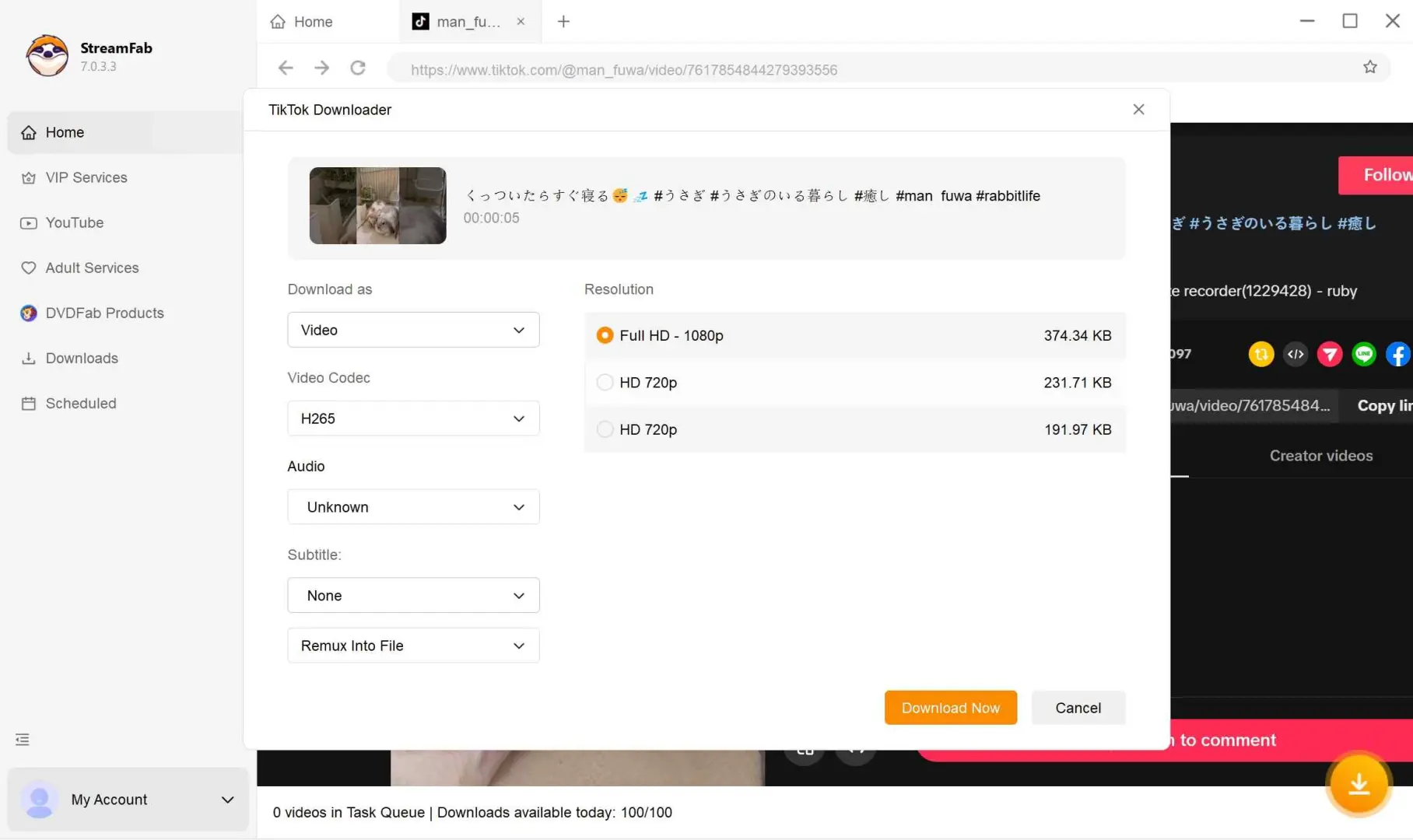This screenshot has width=1413, height=840.
Task: Click the Download Now button
Action: (x=950, y=708)
